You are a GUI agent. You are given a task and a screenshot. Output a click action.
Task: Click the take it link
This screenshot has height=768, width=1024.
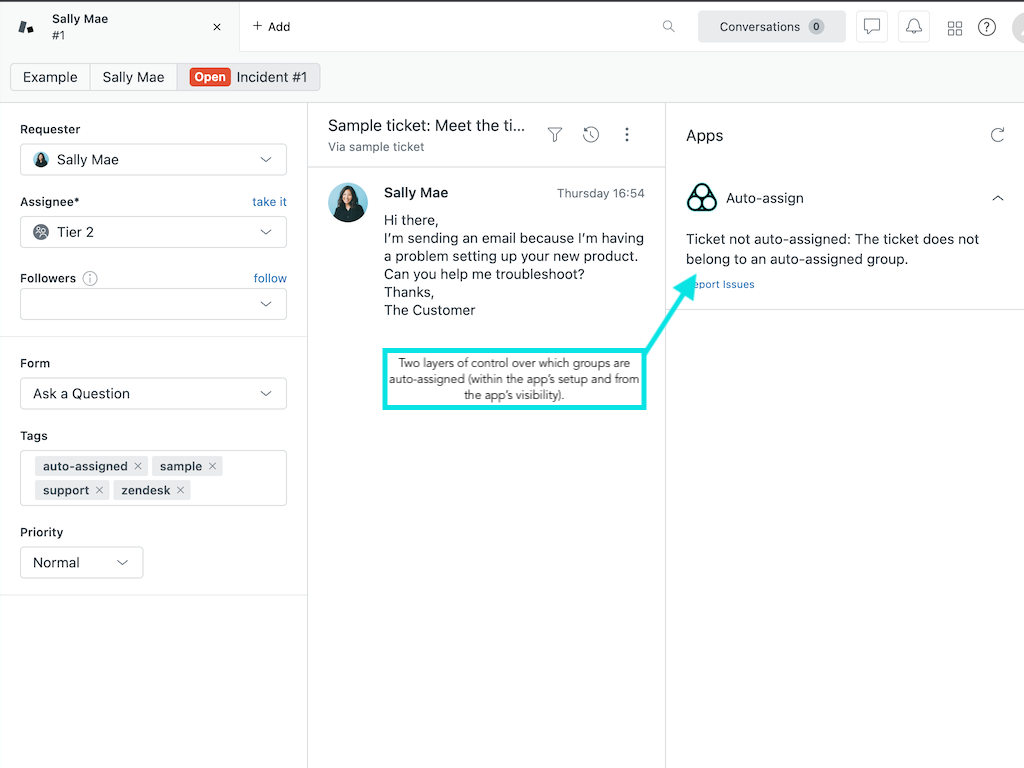click(269, 202)
